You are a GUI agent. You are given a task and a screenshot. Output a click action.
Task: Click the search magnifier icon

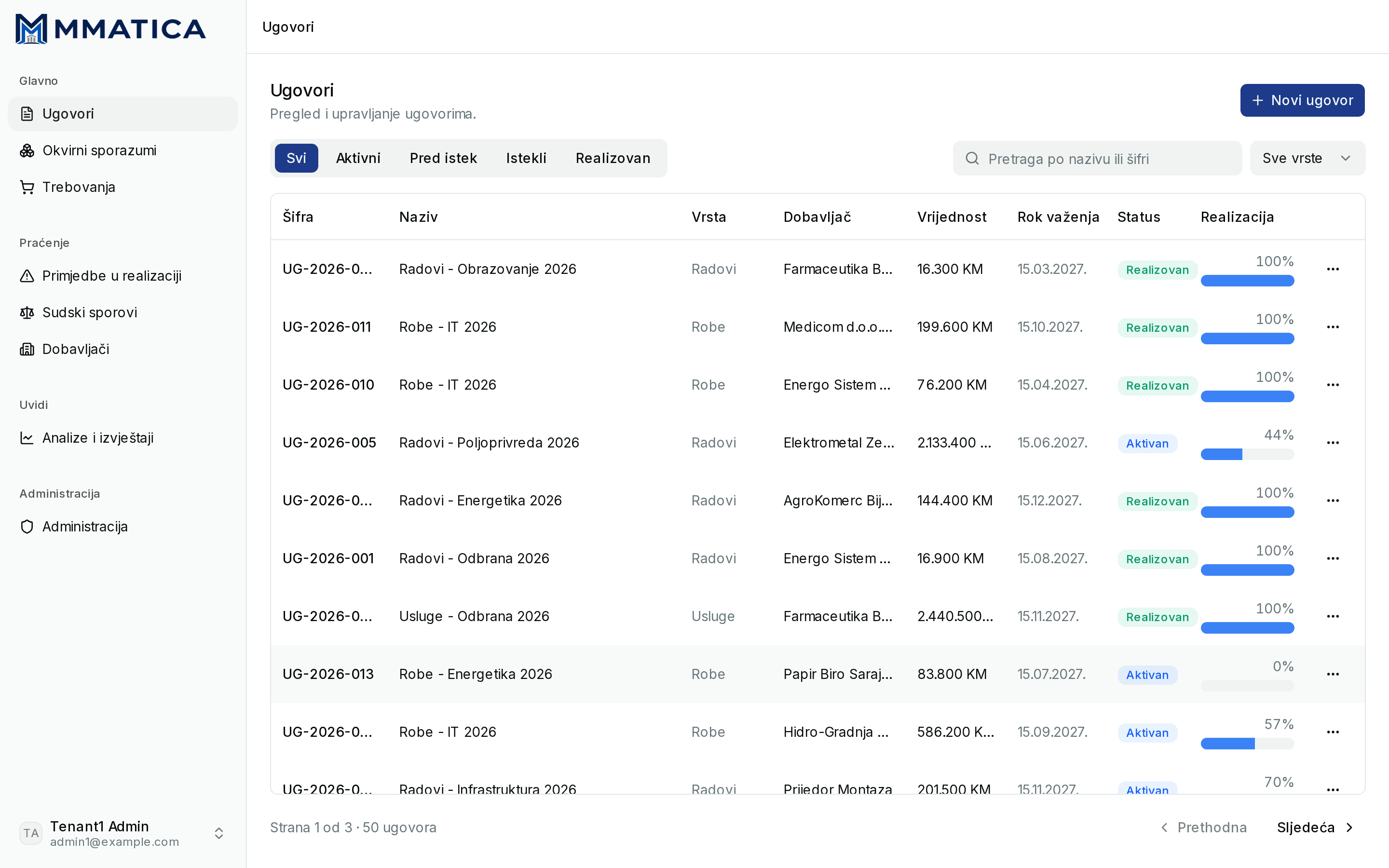[972, 159]
